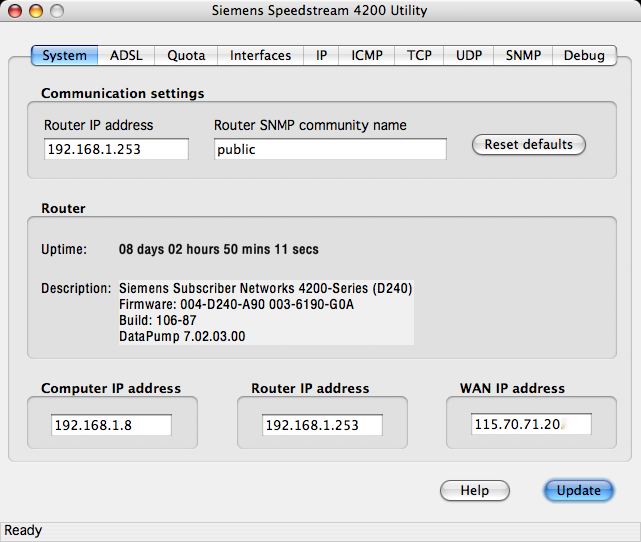The width and height of the screenshot is (641, 542).
Task: Click the Router section heading
Action: tap(63, 208)
